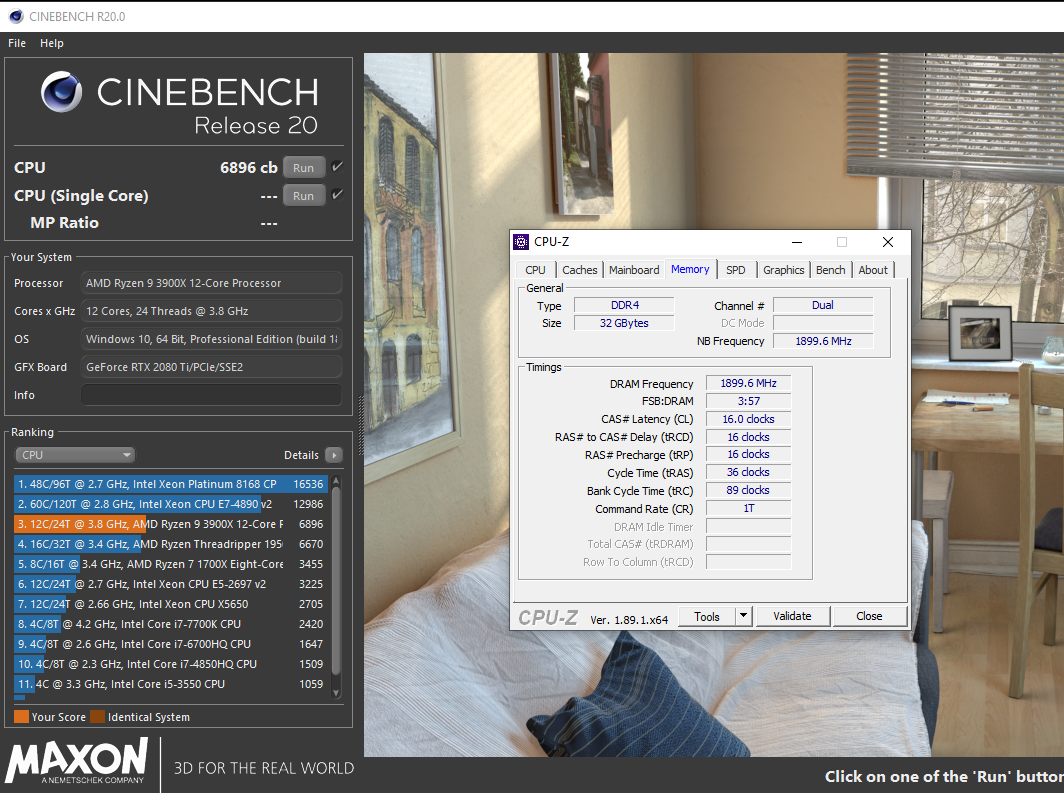Open the Graphics tab in CPU-Z

(783, 270)
